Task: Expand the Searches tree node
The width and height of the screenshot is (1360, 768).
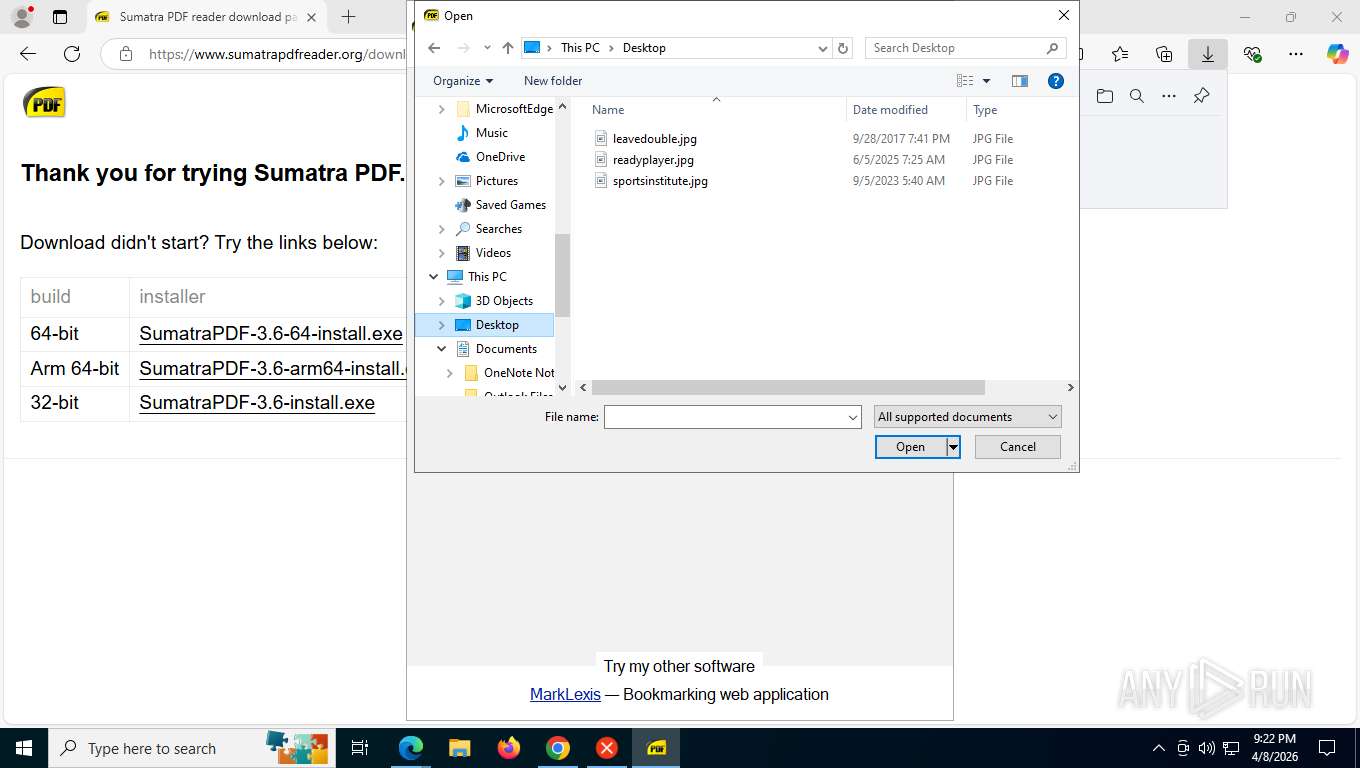Action: tap(442, 229)
